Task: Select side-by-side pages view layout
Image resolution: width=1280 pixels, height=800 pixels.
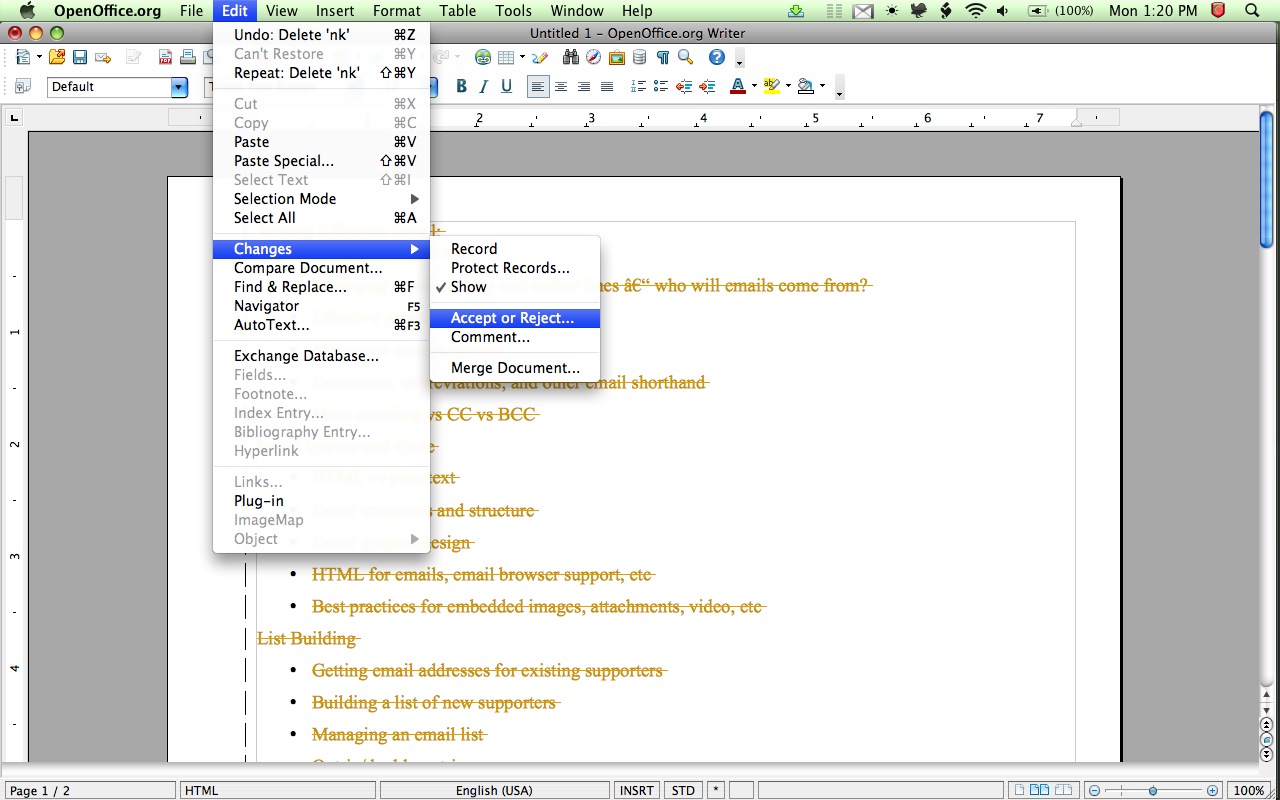Action: tap(1040, 790)
